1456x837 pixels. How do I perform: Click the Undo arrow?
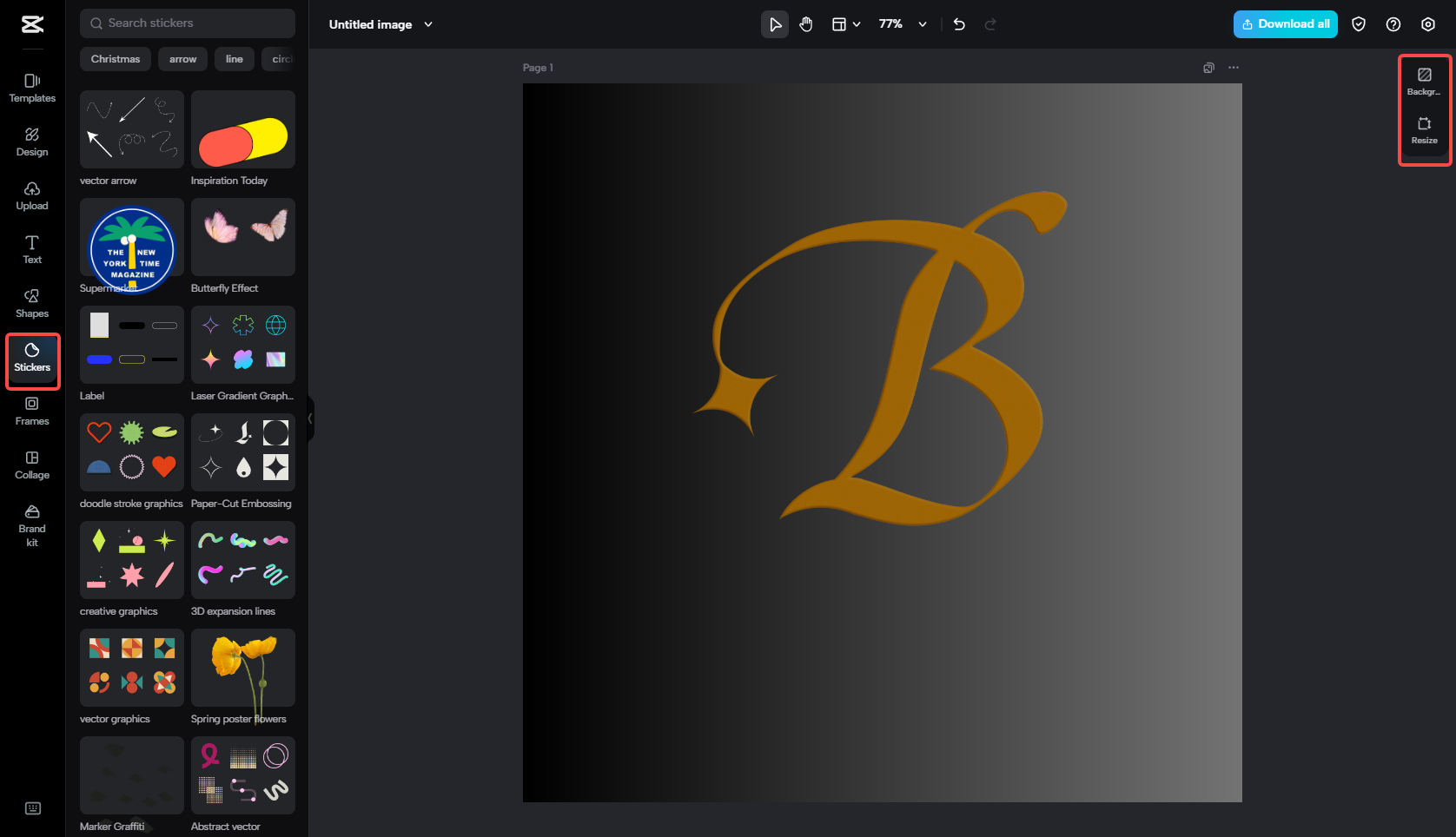958,24
